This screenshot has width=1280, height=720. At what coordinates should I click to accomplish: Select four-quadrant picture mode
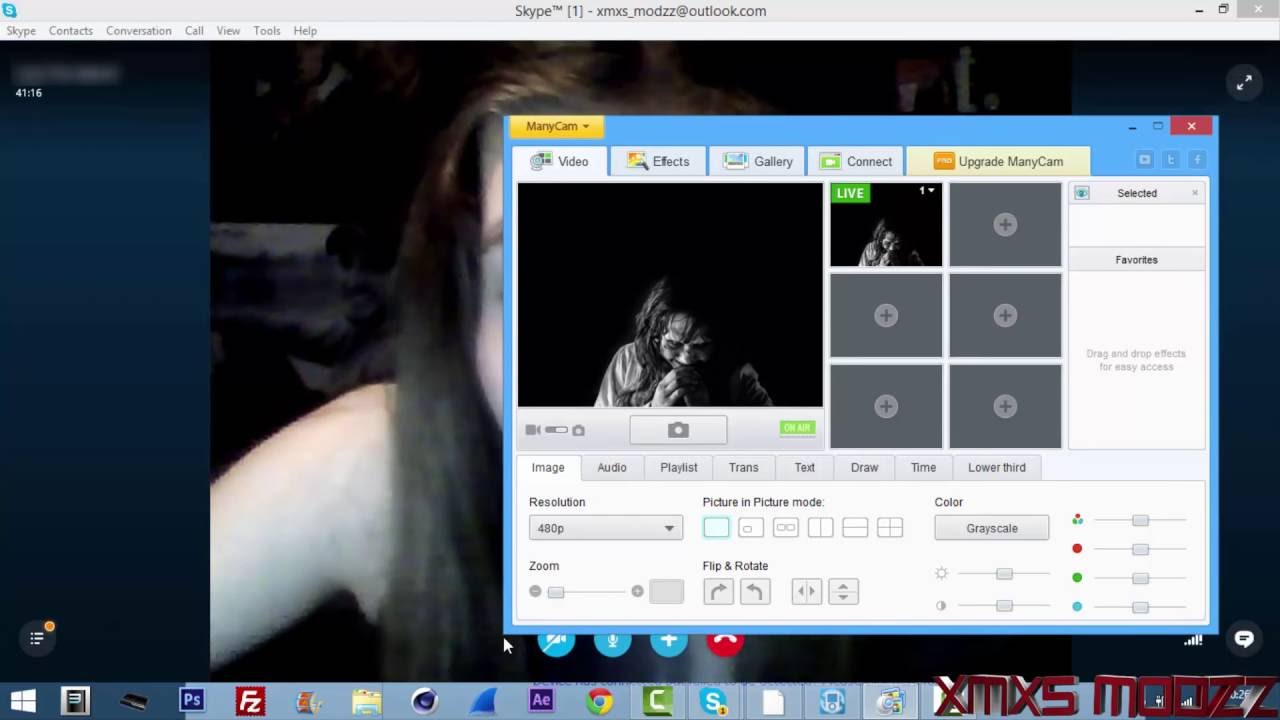tap(890, 528)
